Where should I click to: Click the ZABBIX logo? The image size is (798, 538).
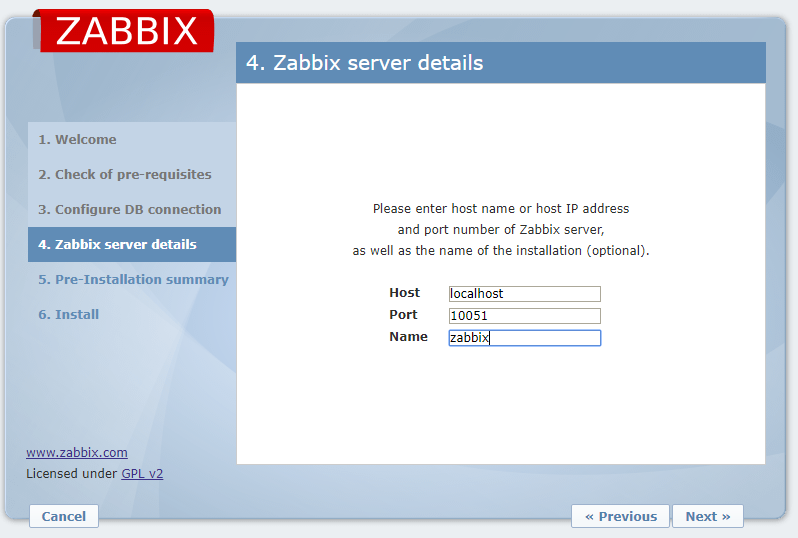(x=124, y=31)
